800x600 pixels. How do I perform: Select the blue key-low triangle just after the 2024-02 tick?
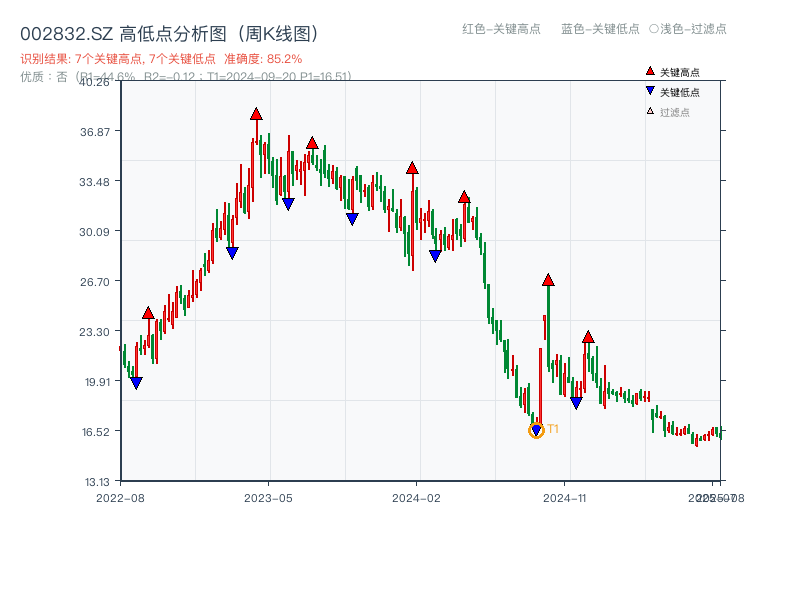pos(435,256)
